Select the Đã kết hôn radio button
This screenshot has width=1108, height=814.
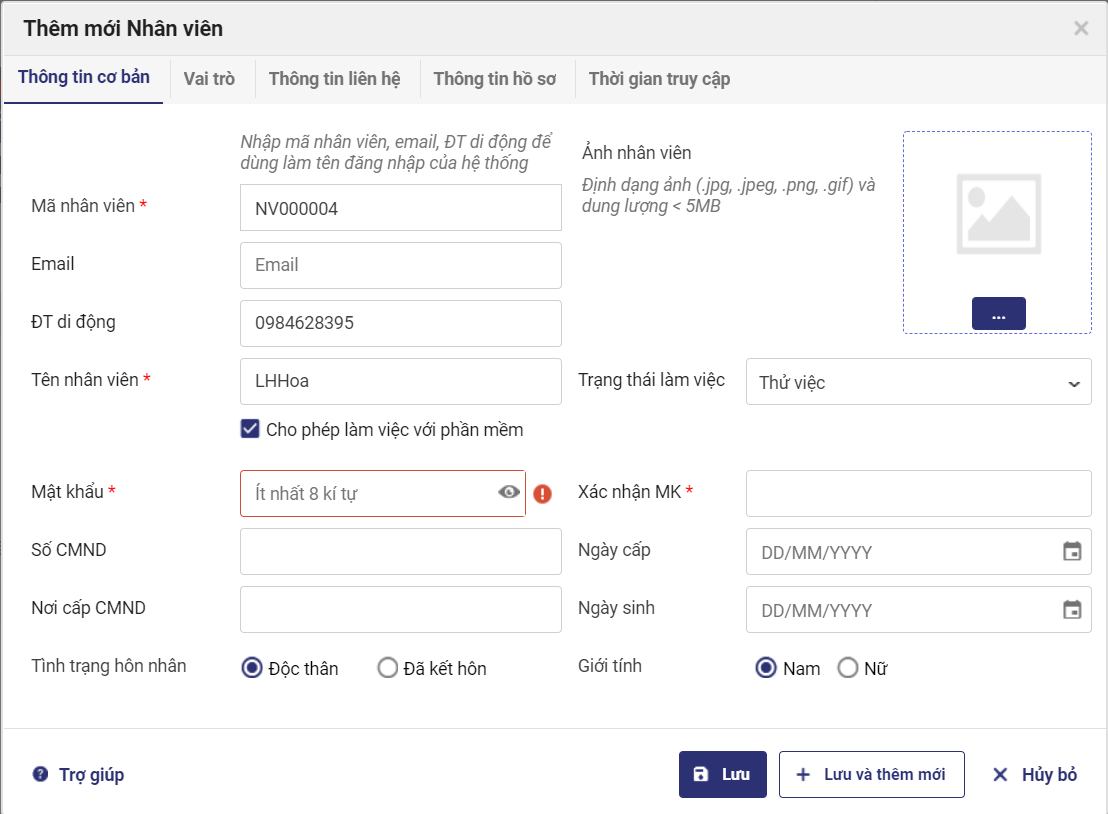coord(388,668)
